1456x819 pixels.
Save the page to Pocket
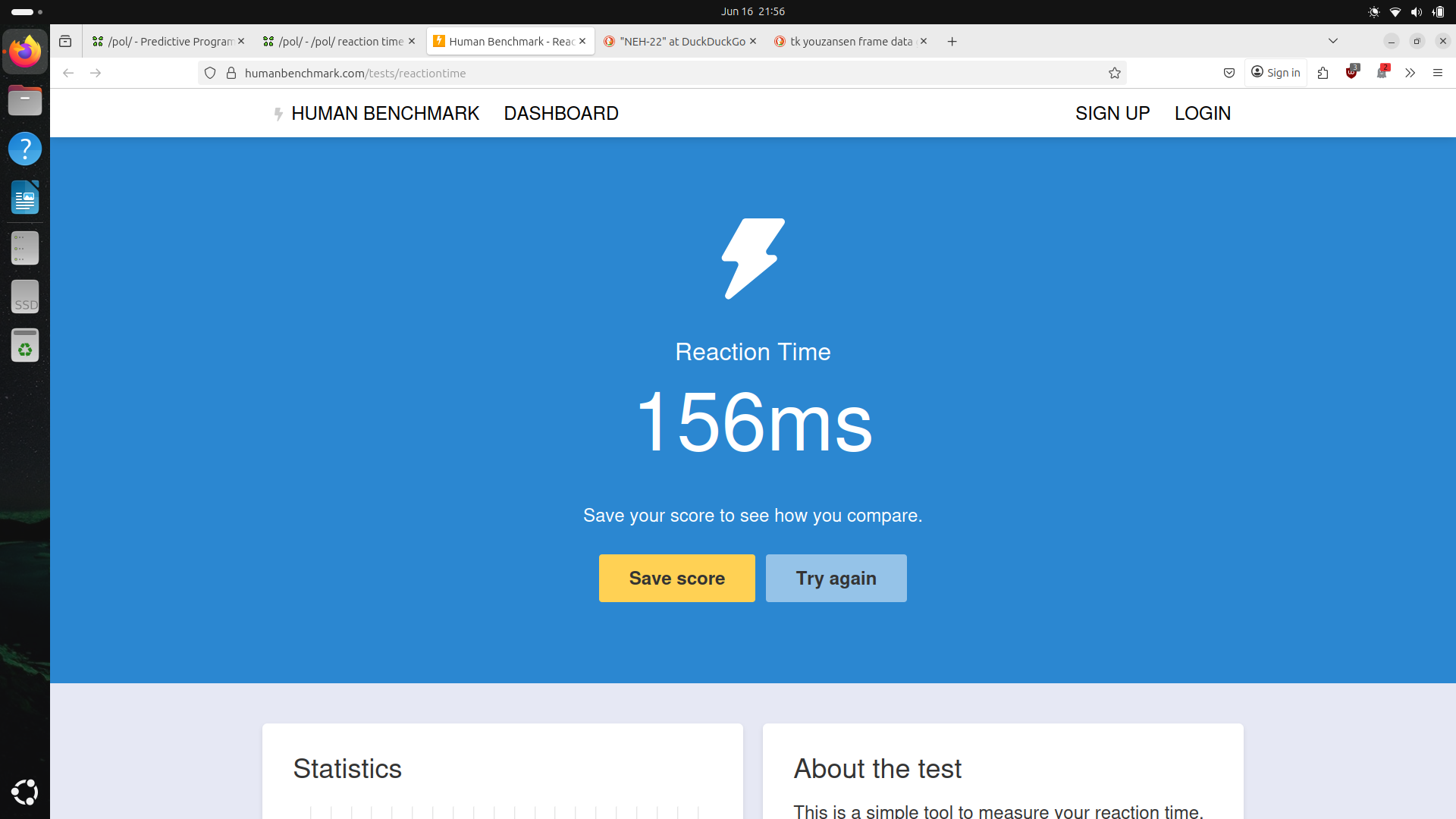1229,73
